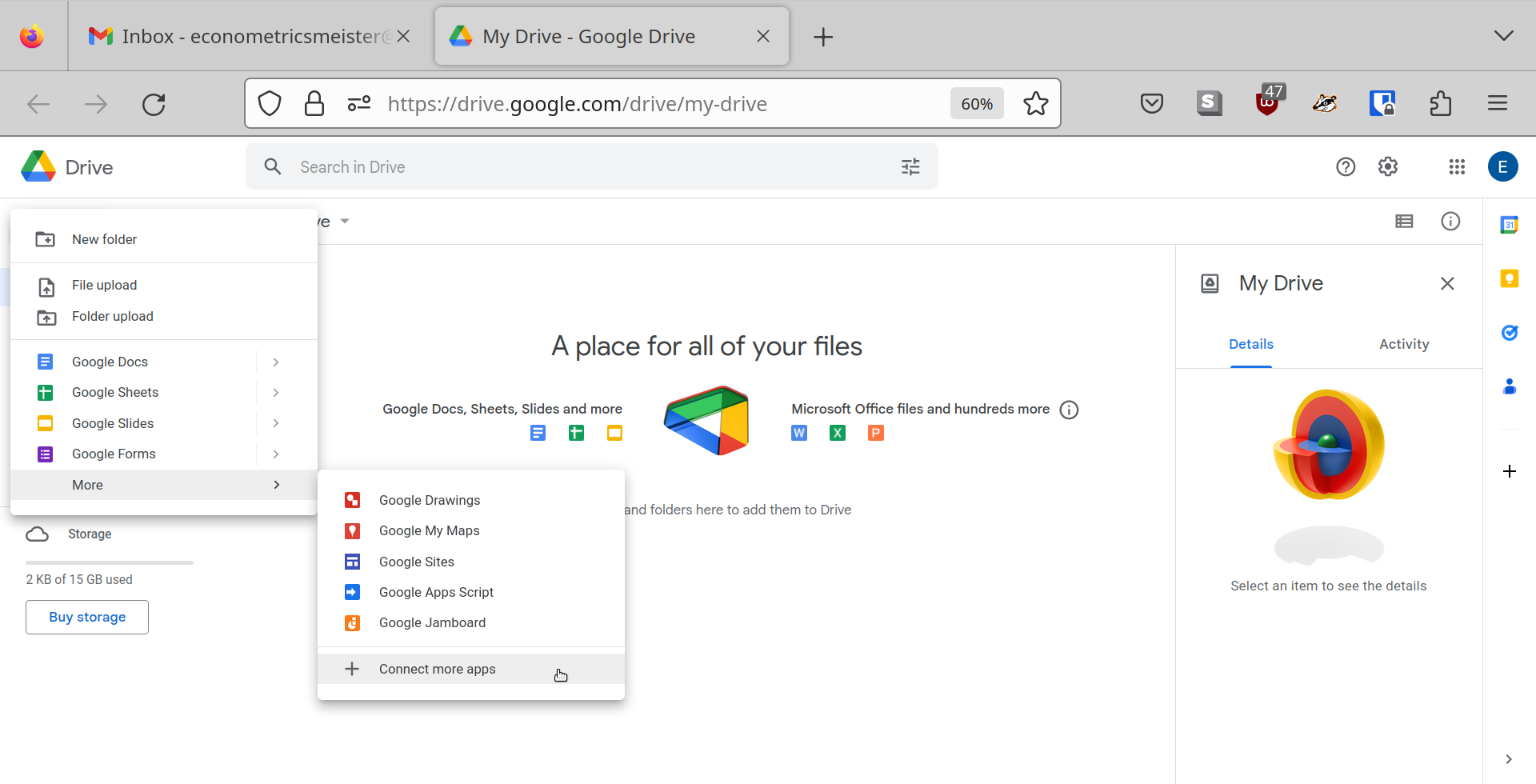The height and width of the screenshot is (784, 1536).
Task: Select Google My Maps
Action: click(471, 530)
